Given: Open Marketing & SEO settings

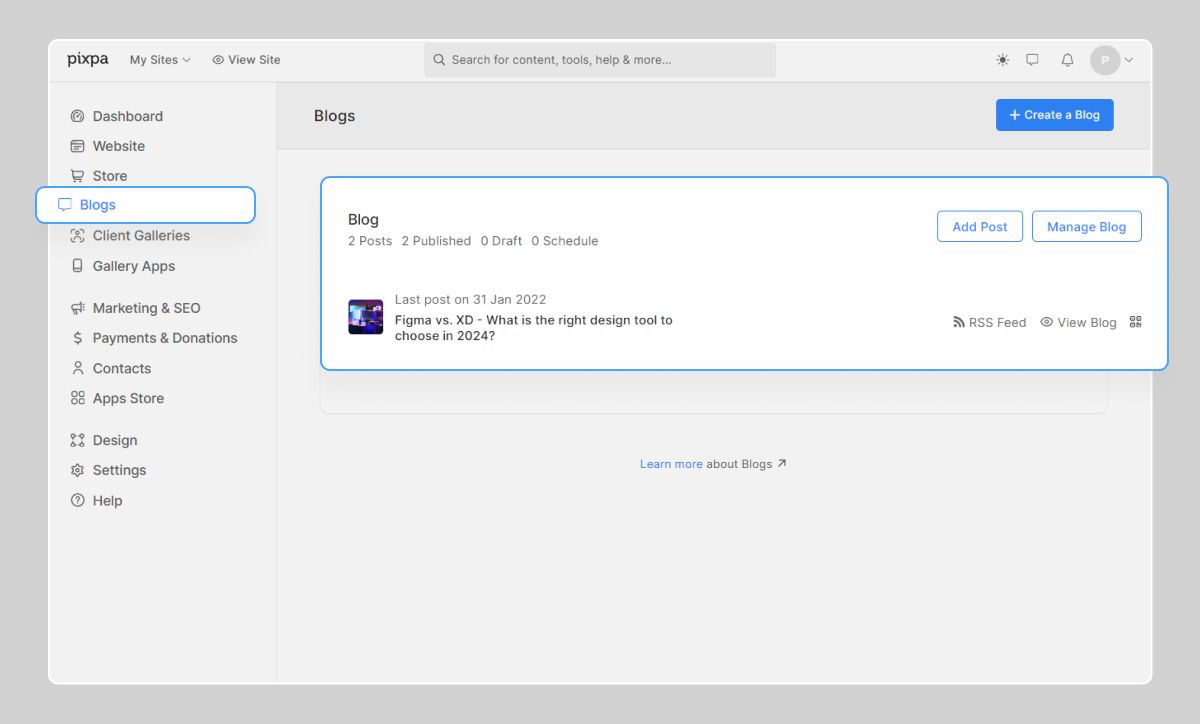Looking at the screenshot, I should tap(146, 308).
